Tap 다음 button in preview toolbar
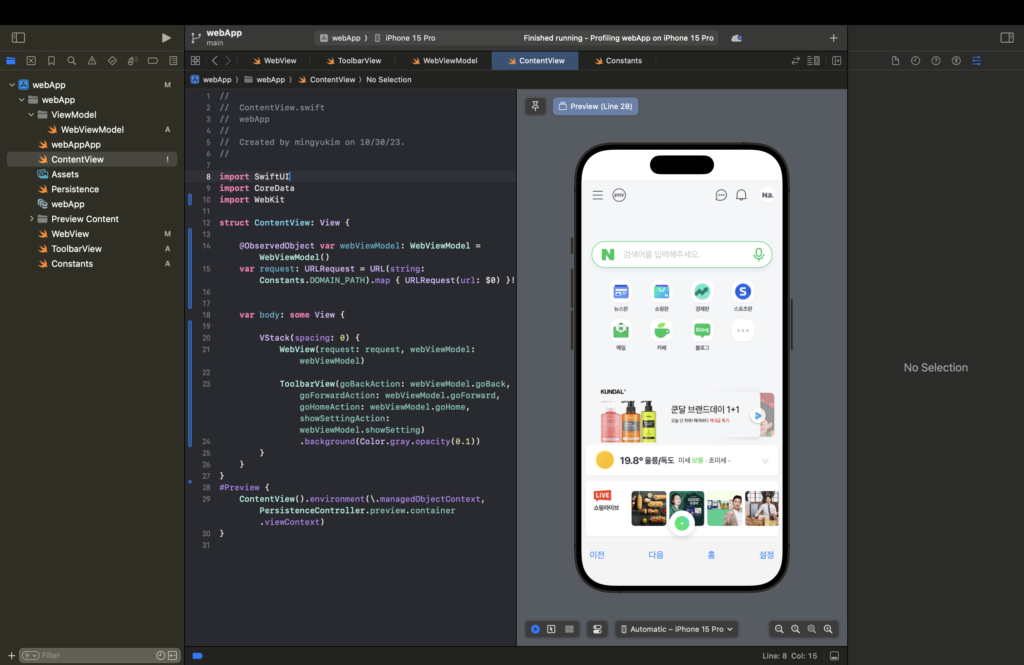The image size is (1024, 665). tap(656, 555)
